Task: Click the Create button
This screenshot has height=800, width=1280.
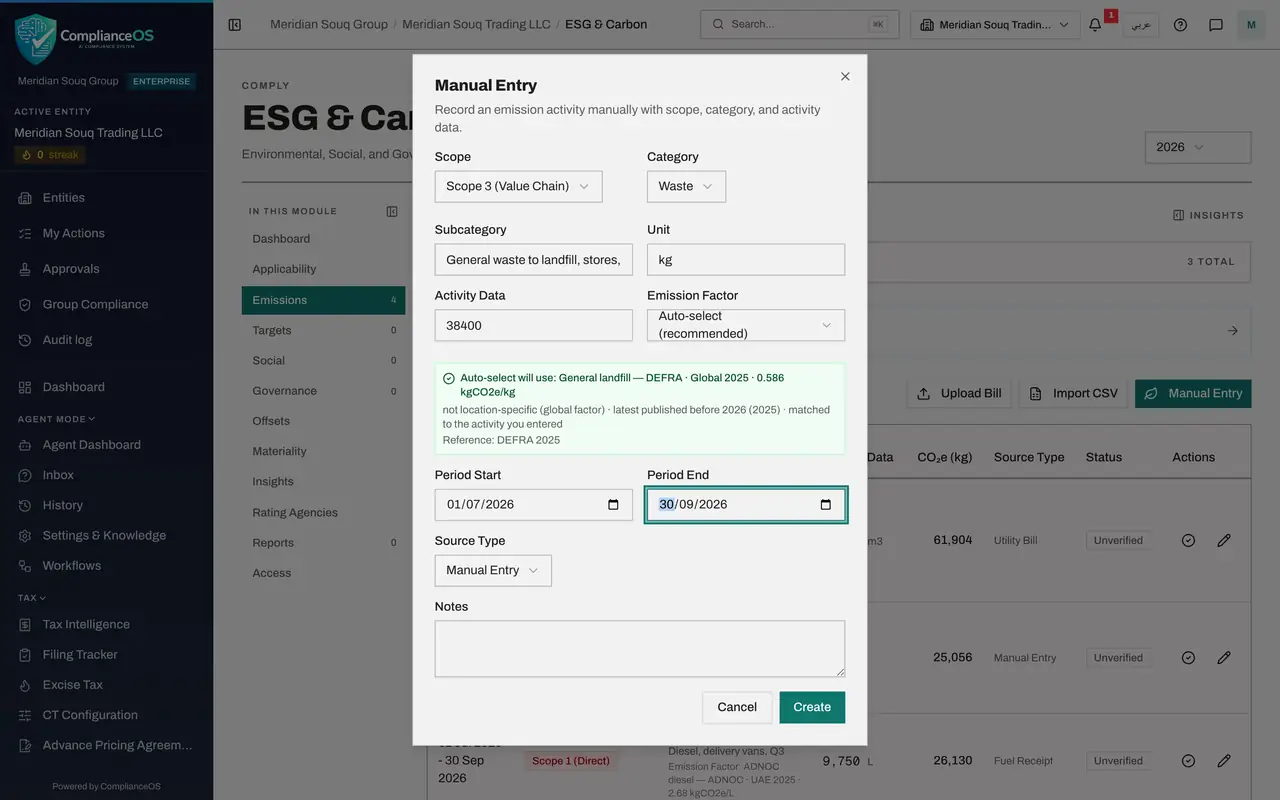Action: (x=812, y=707)
